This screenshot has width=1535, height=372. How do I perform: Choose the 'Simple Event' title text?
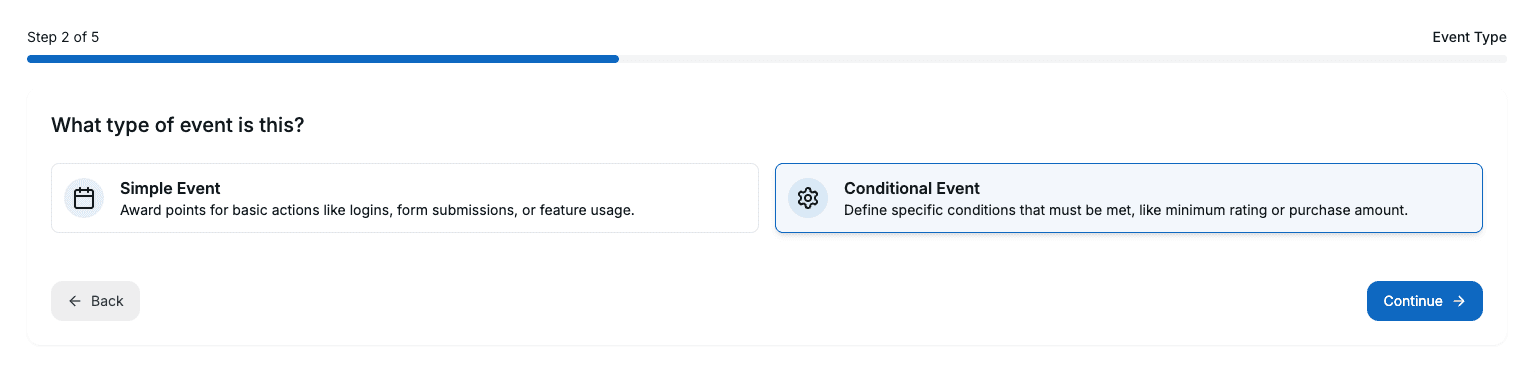coord(170,188)
